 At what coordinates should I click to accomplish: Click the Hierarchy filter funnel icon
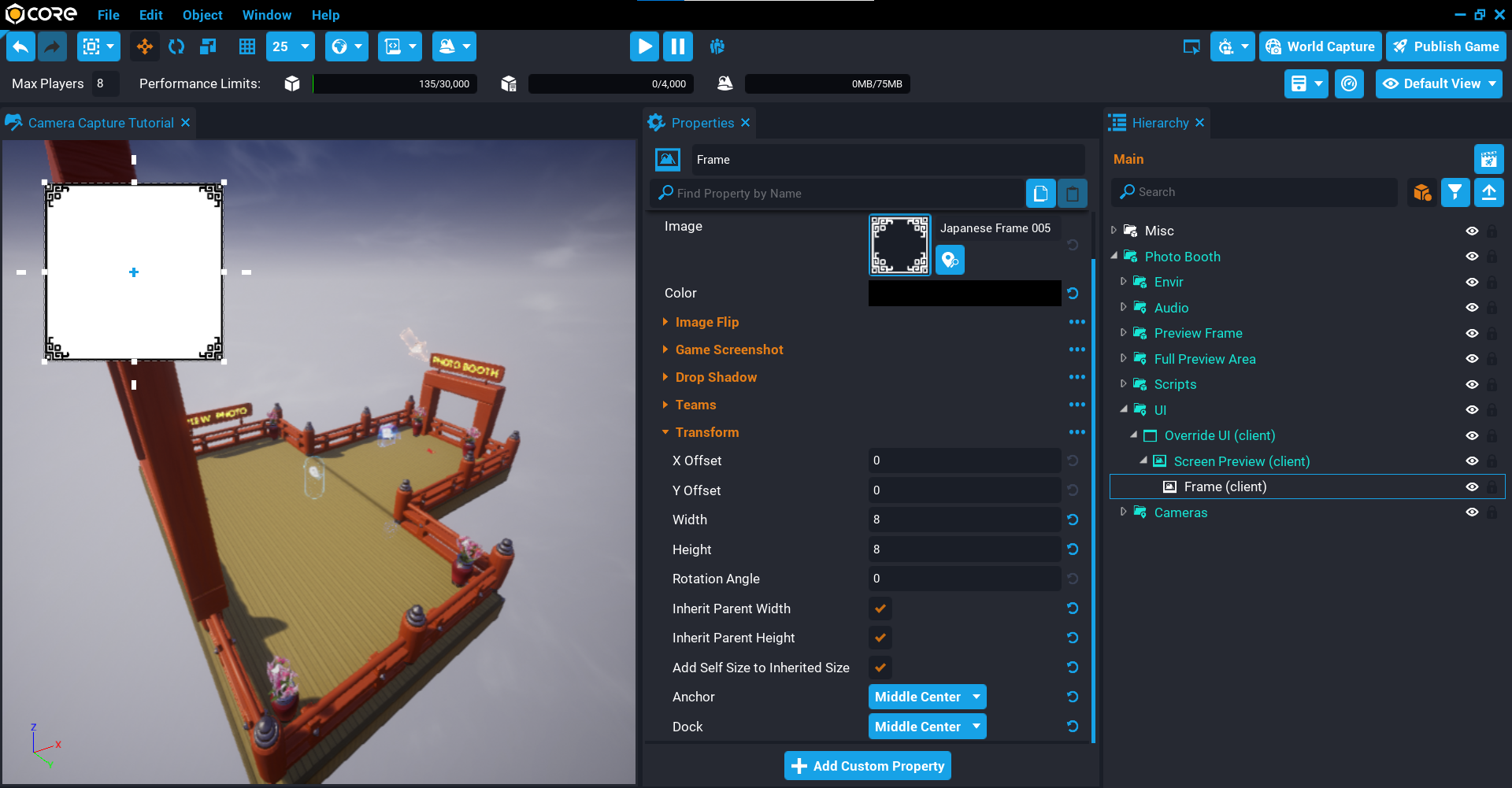point(1455,192)
